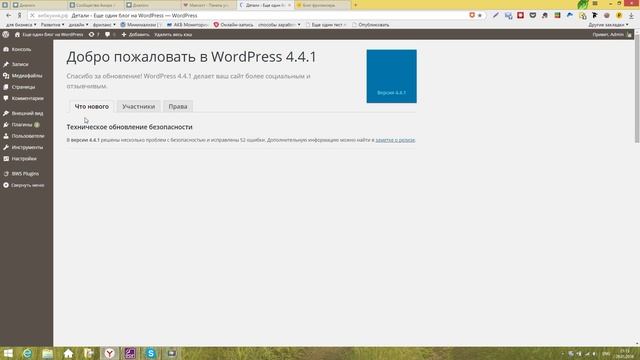Expand the Другие закладки folder
The width and height of the screenshot is (640, 360).
(608, 25)
